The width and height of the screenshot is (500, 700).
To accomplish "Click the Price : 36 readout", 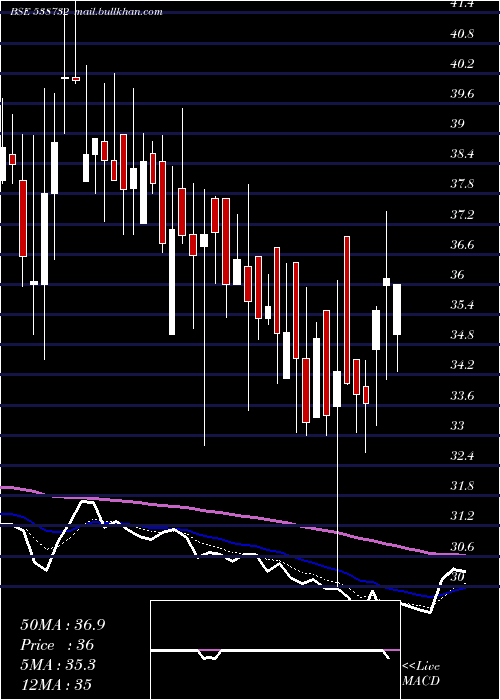I will pos(57,645).
